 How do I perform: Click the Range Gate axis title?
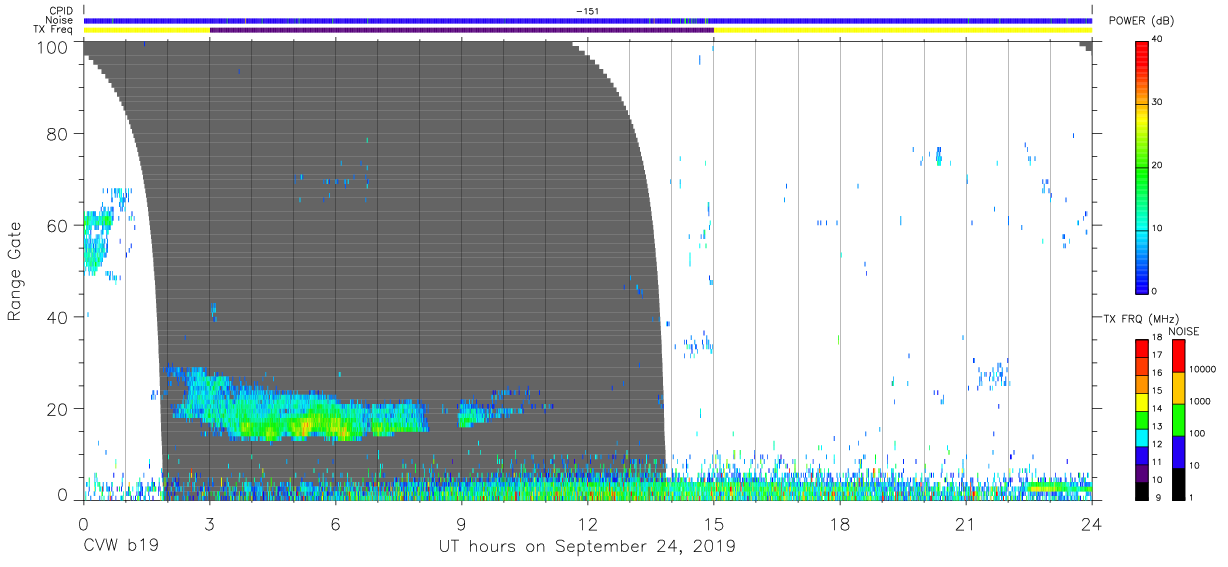pos(15,271)
